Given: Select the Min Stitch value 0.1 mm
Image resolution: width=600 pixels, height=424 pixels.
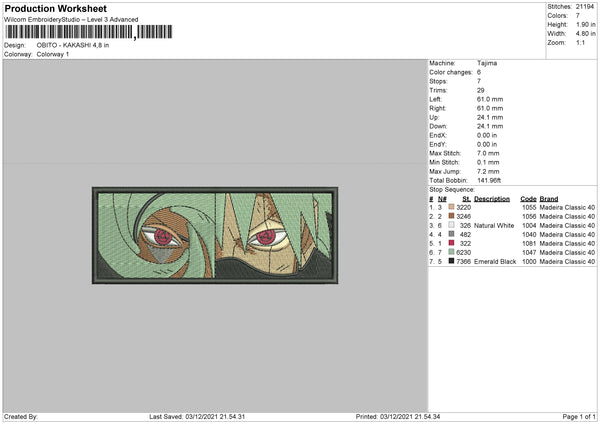Looking at the screenshot, I should [x=488, y=163].
